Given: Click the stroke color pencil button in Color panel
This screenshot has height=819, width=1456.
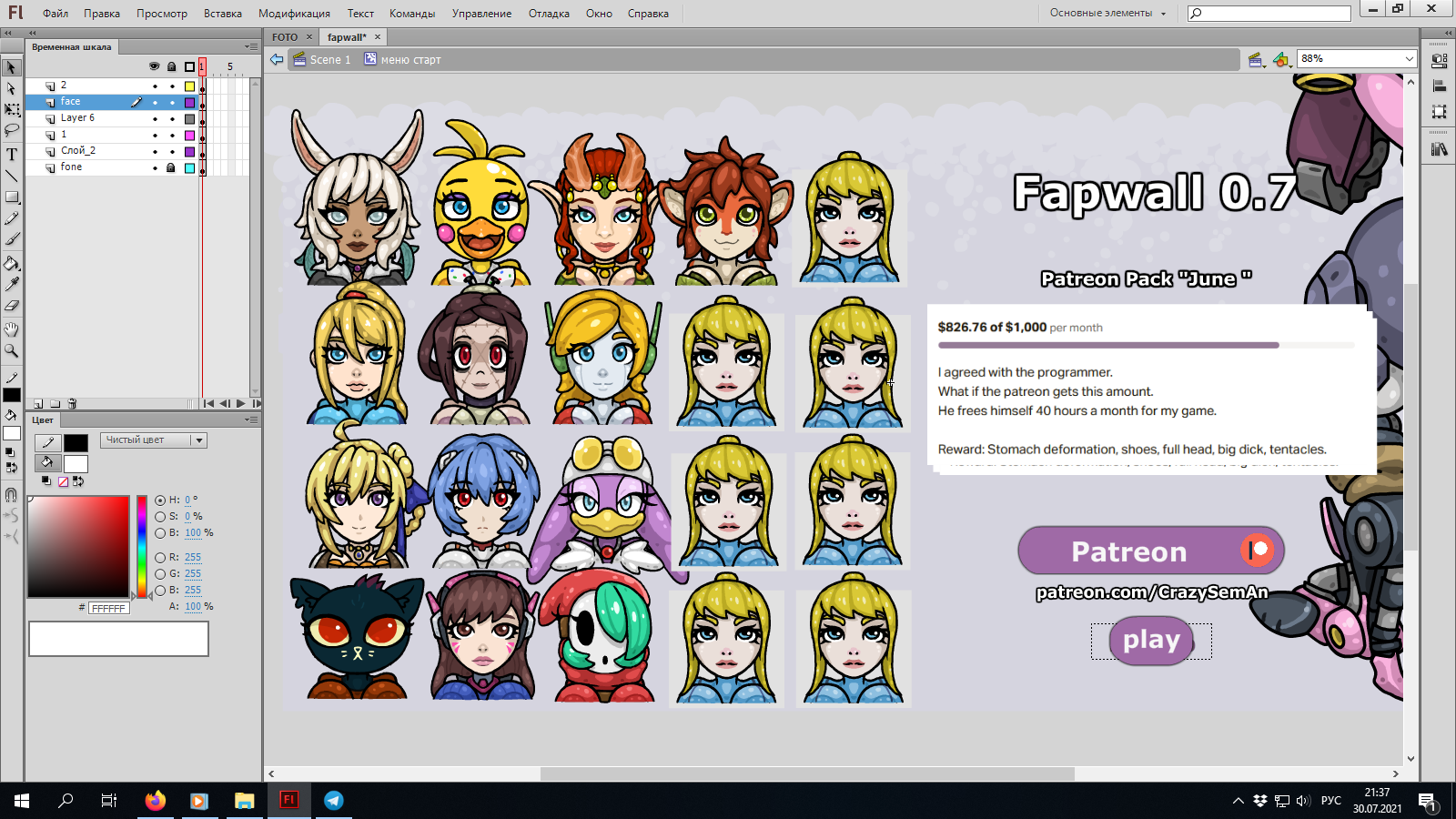Looking at the screenshot, I should click(x=48, y=442).
